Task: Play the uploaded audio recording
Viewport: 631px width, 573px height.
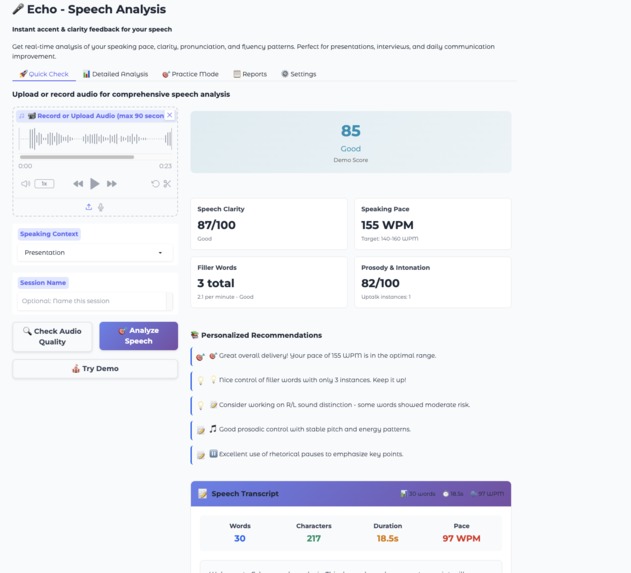Action: click(x=95, y=184)
